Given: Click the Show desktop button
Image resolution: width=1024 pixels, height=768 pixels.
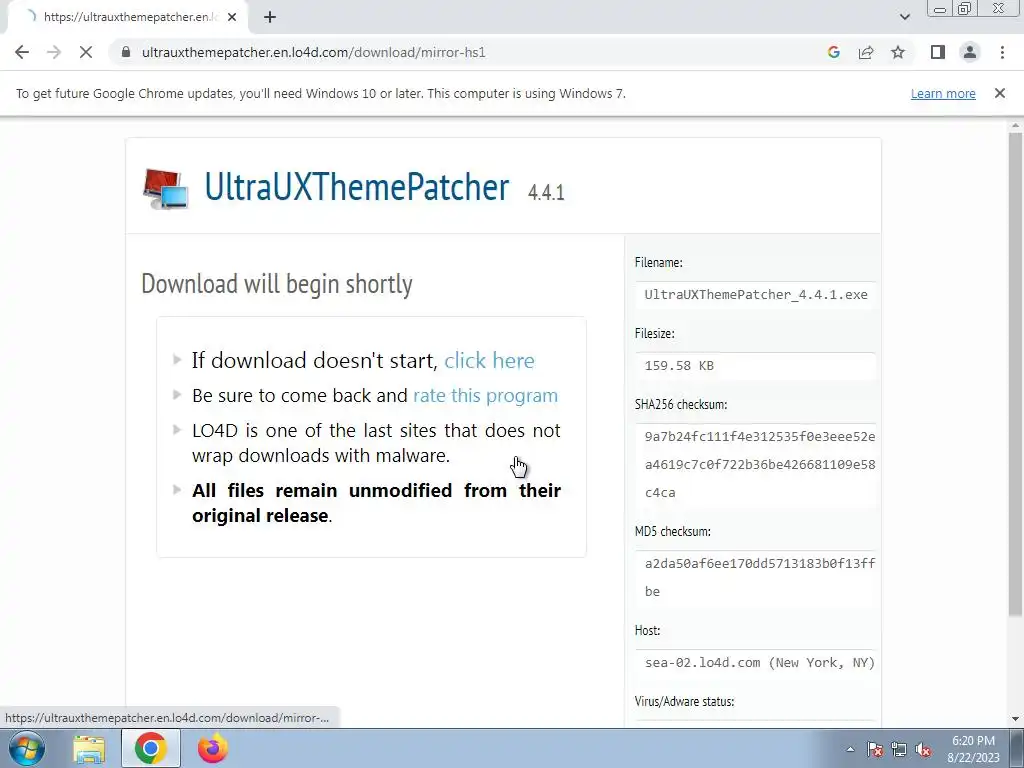Looking at the screenshot, I should click(1017, 748).
